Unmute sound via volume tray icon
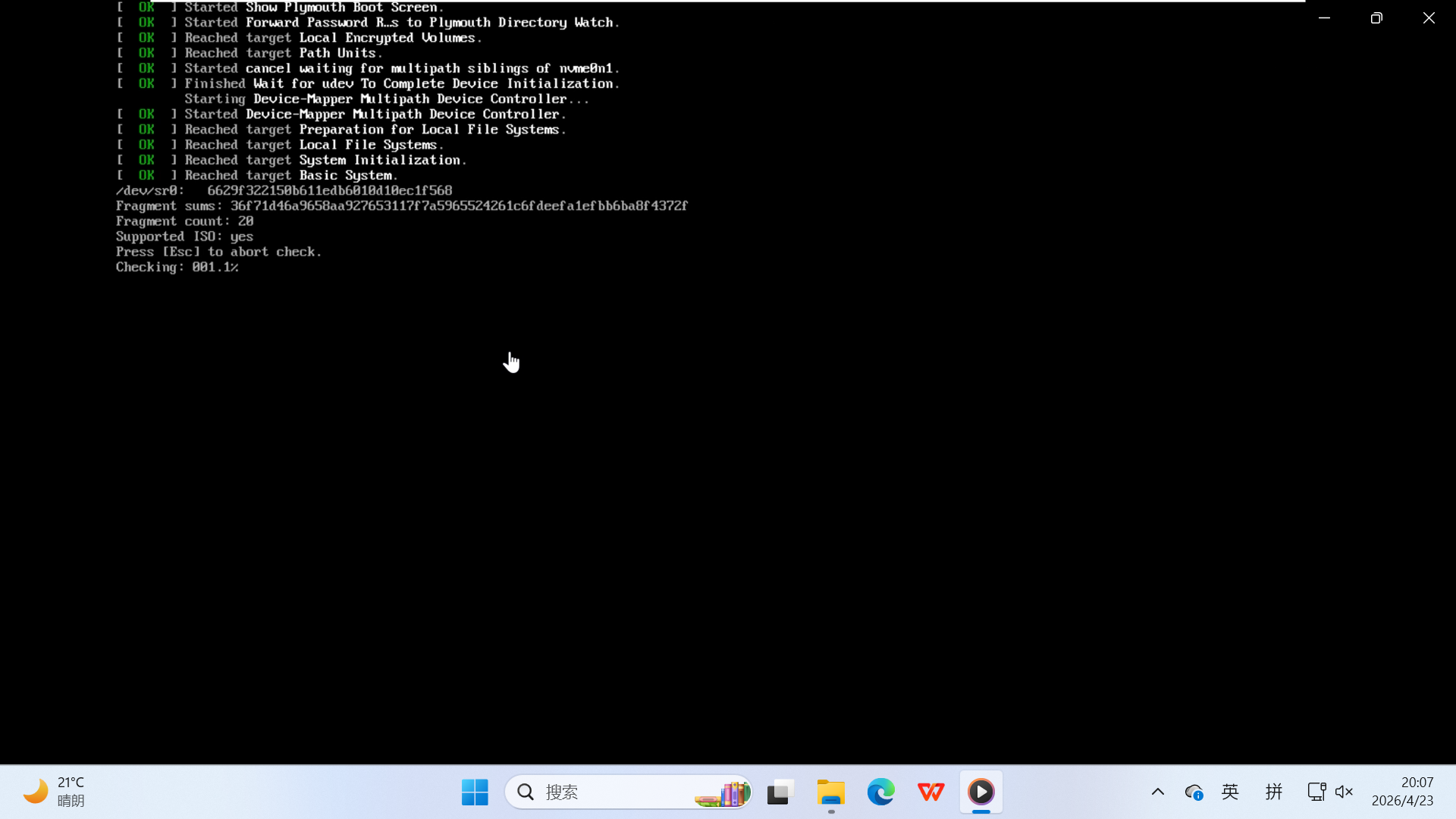The width and height of the screenshot is (1456, 819). [1344, 792]
